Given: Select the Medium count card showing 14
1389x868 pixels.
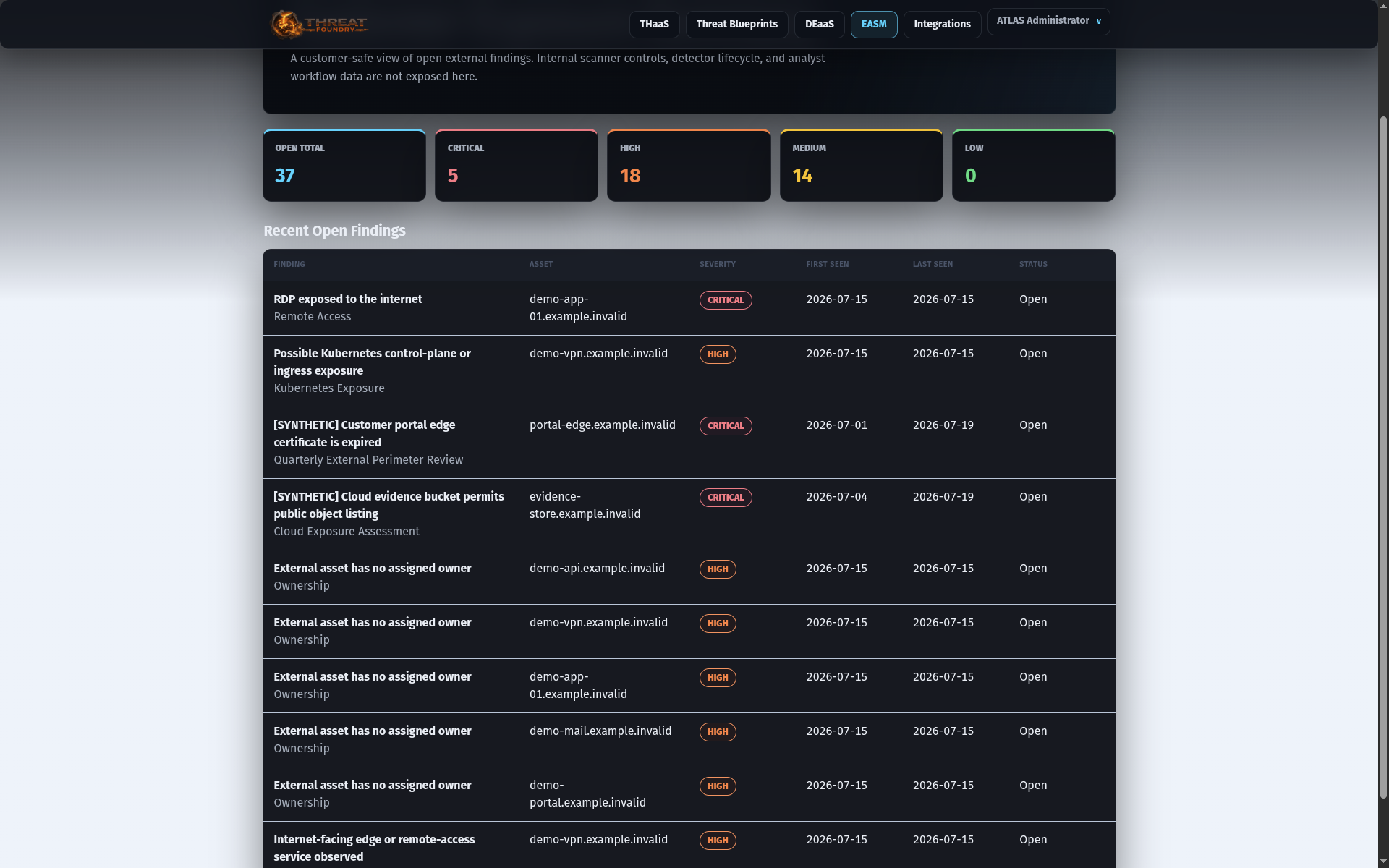Looking at the screenshot, I should click(861, 166).
